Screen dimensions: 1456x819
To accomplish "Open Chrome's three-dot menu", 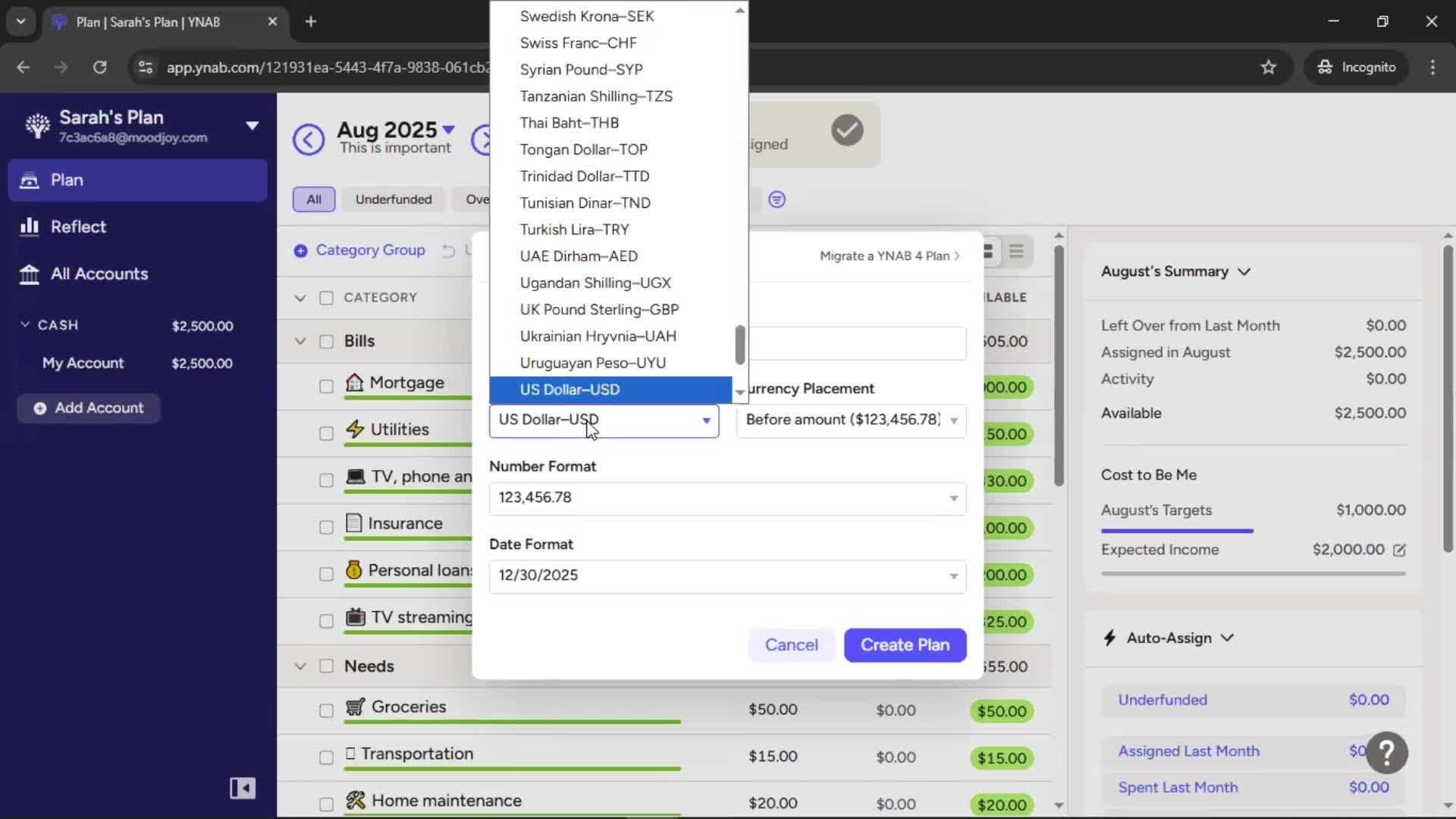I will tap(1432, 67).
